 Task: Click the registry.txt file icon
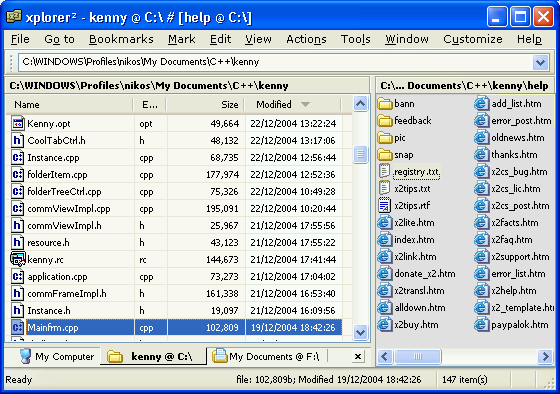(x=384, y=171)
